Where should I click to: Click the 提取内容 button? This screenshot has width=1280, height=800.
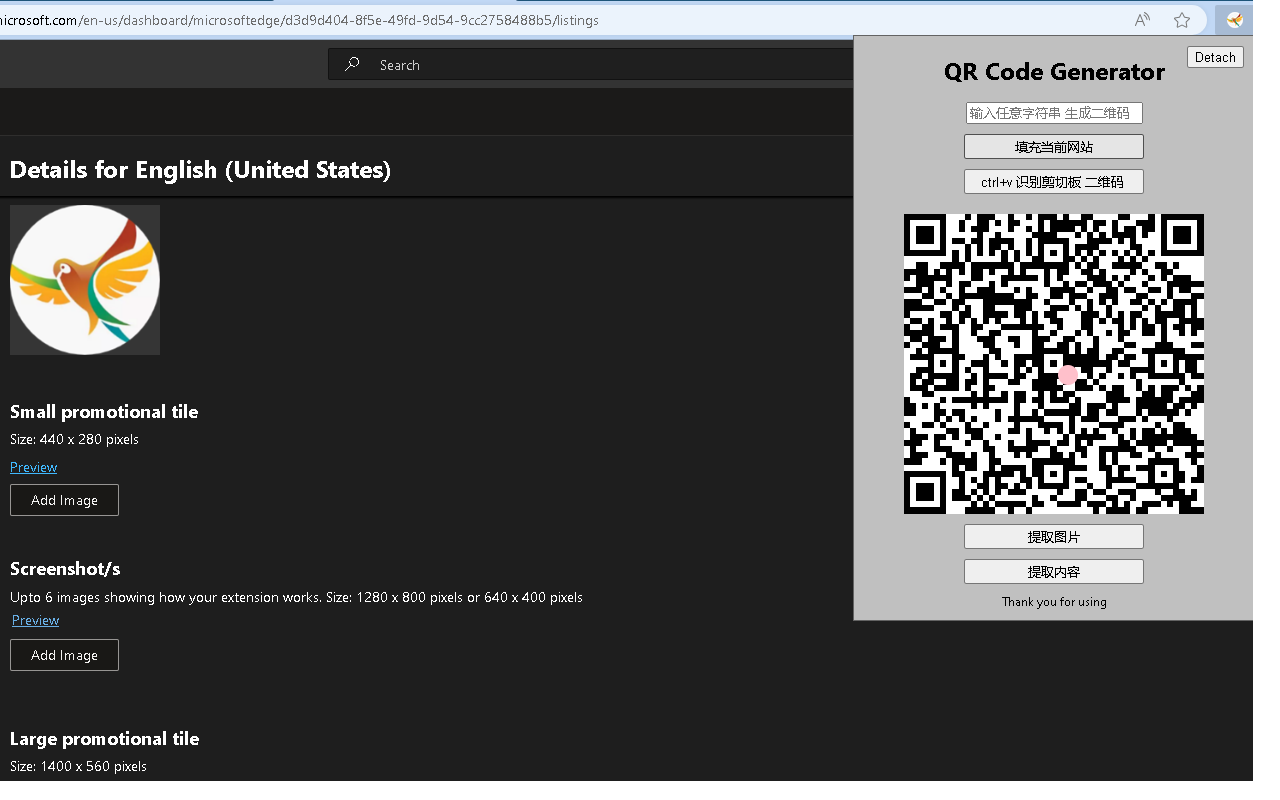[1054, 572]
